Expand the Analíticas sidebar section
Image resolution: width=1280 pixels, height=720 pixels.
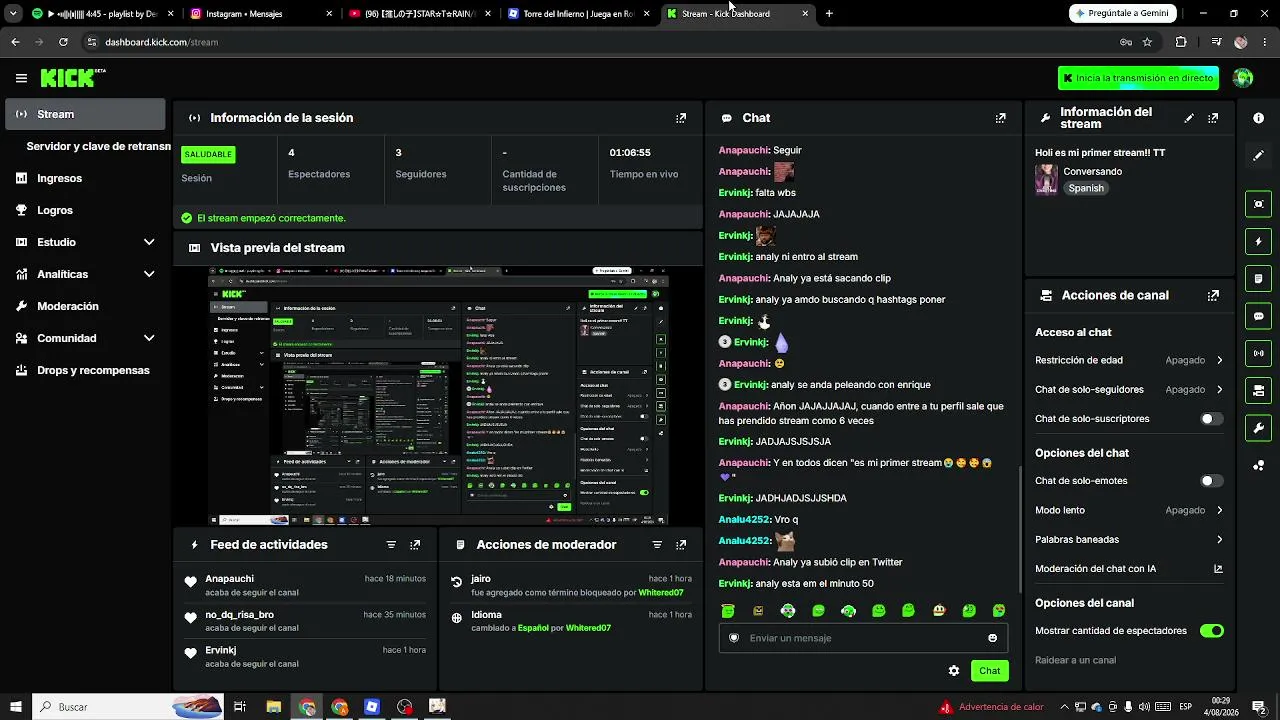click(85, 274)
